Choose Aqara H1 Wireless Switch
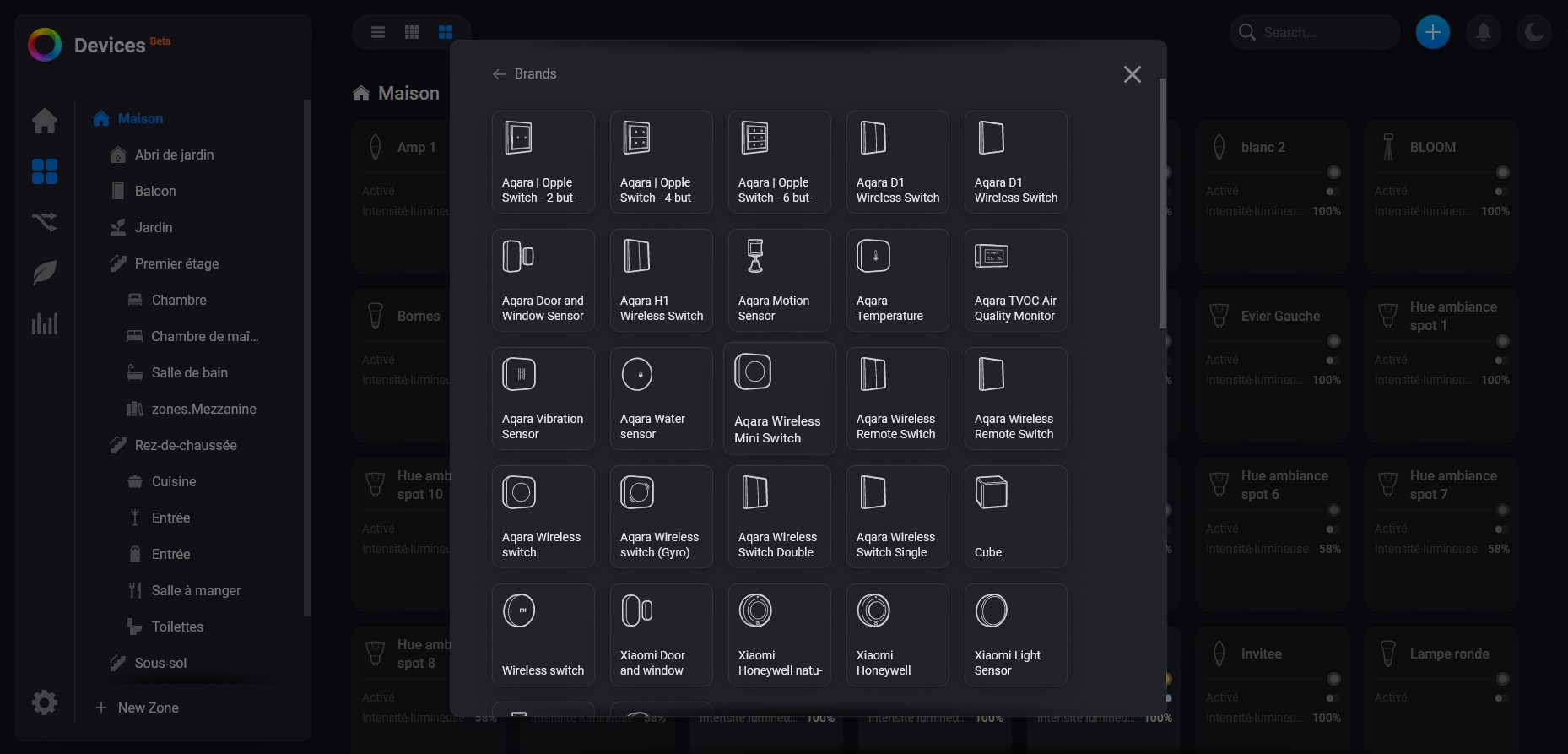Image resolution: width=1568 pixels, height=754 pixels. pyautogui.click(x=662, y=280)
